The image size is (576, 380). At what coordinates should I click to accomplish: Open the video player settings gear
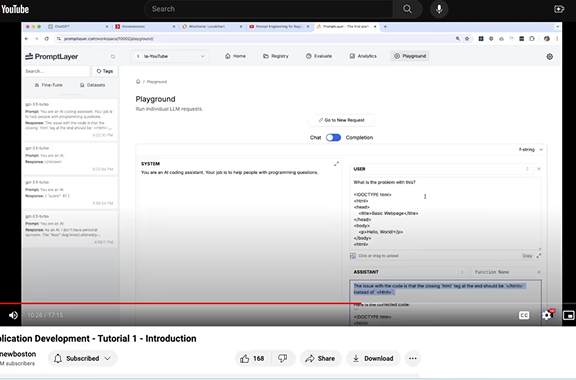[x=547, y=315]
